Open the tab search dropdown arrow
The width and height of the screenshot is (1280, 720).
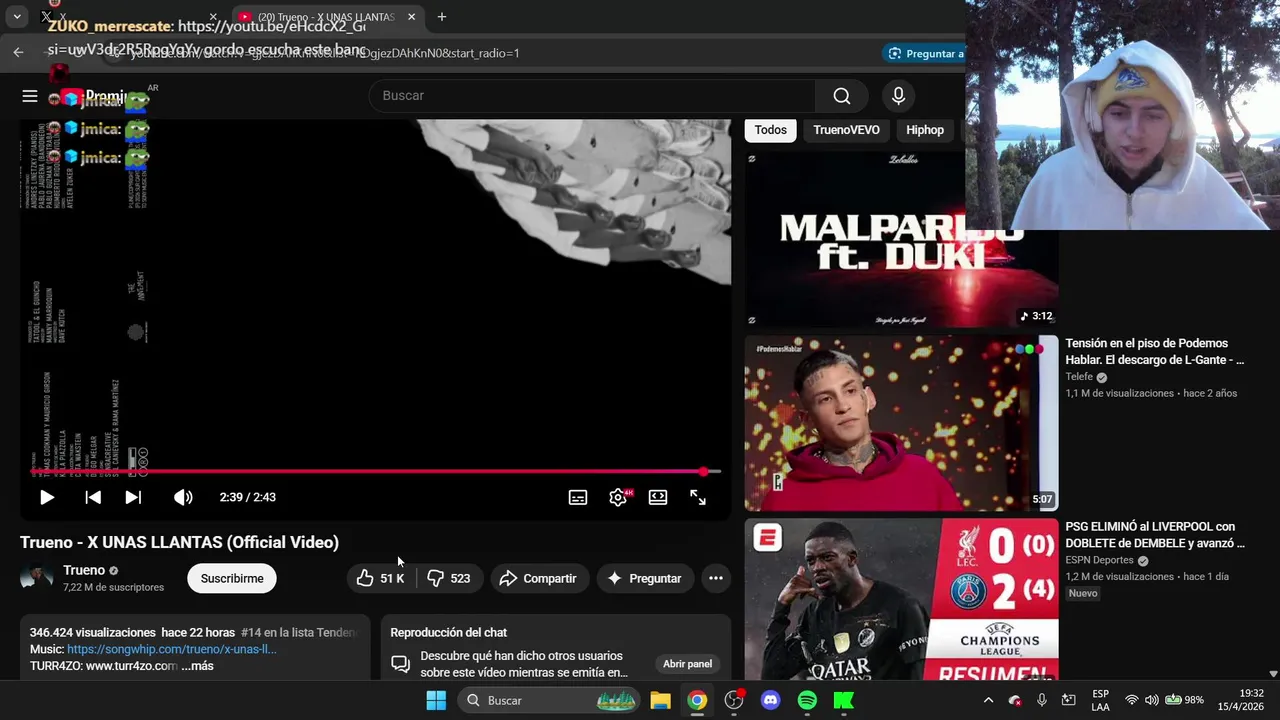coord(17,17)
